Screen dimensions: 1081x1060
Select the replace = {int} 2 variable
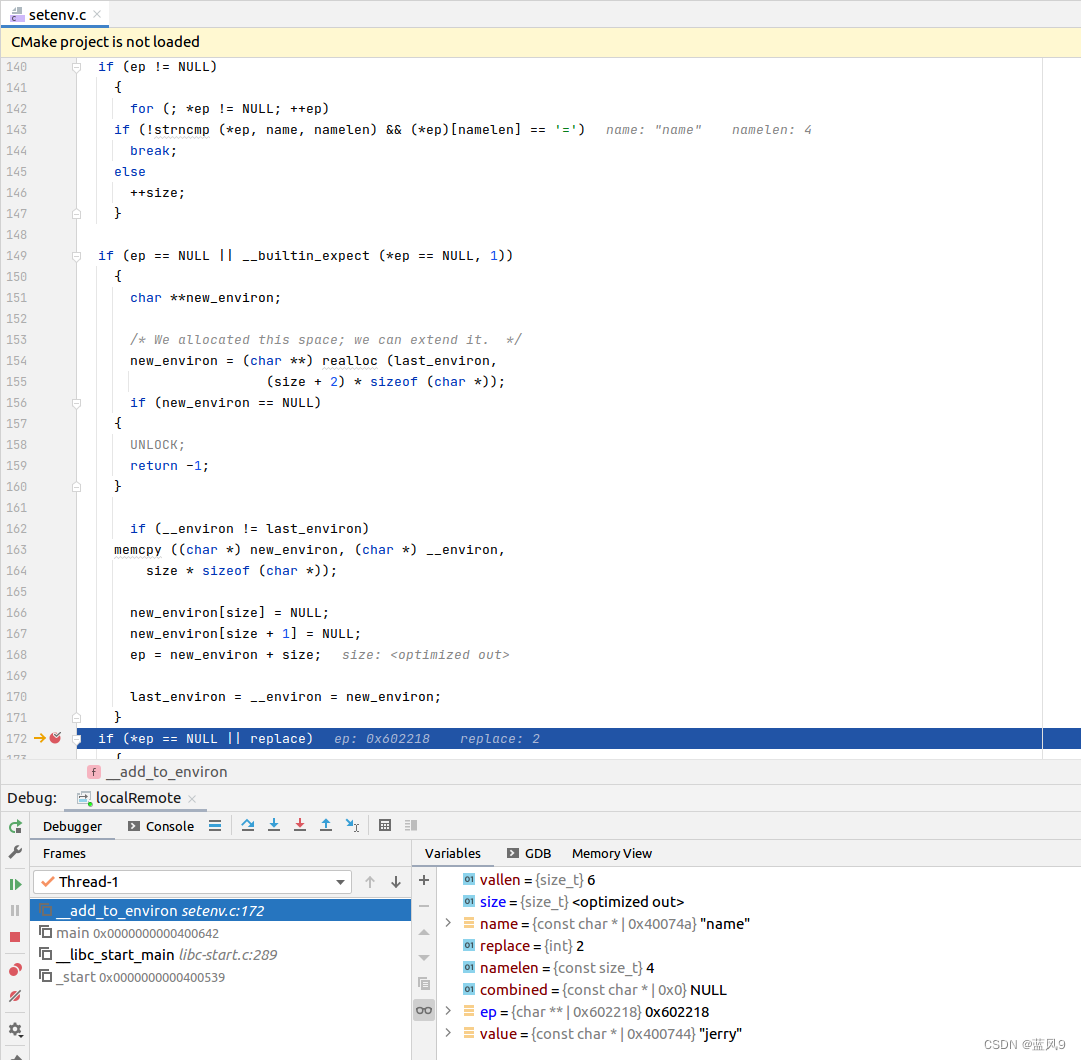758,946
